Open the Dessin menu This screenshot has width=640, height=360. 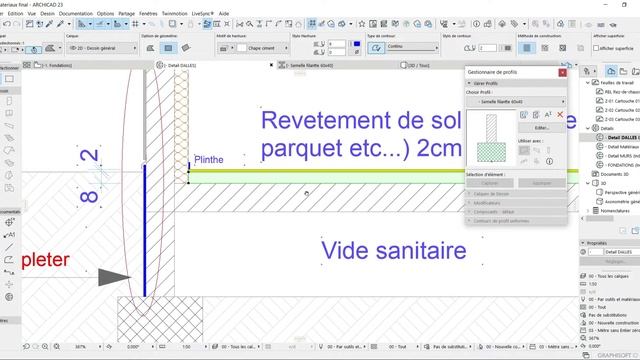click(x=47, y=13)
